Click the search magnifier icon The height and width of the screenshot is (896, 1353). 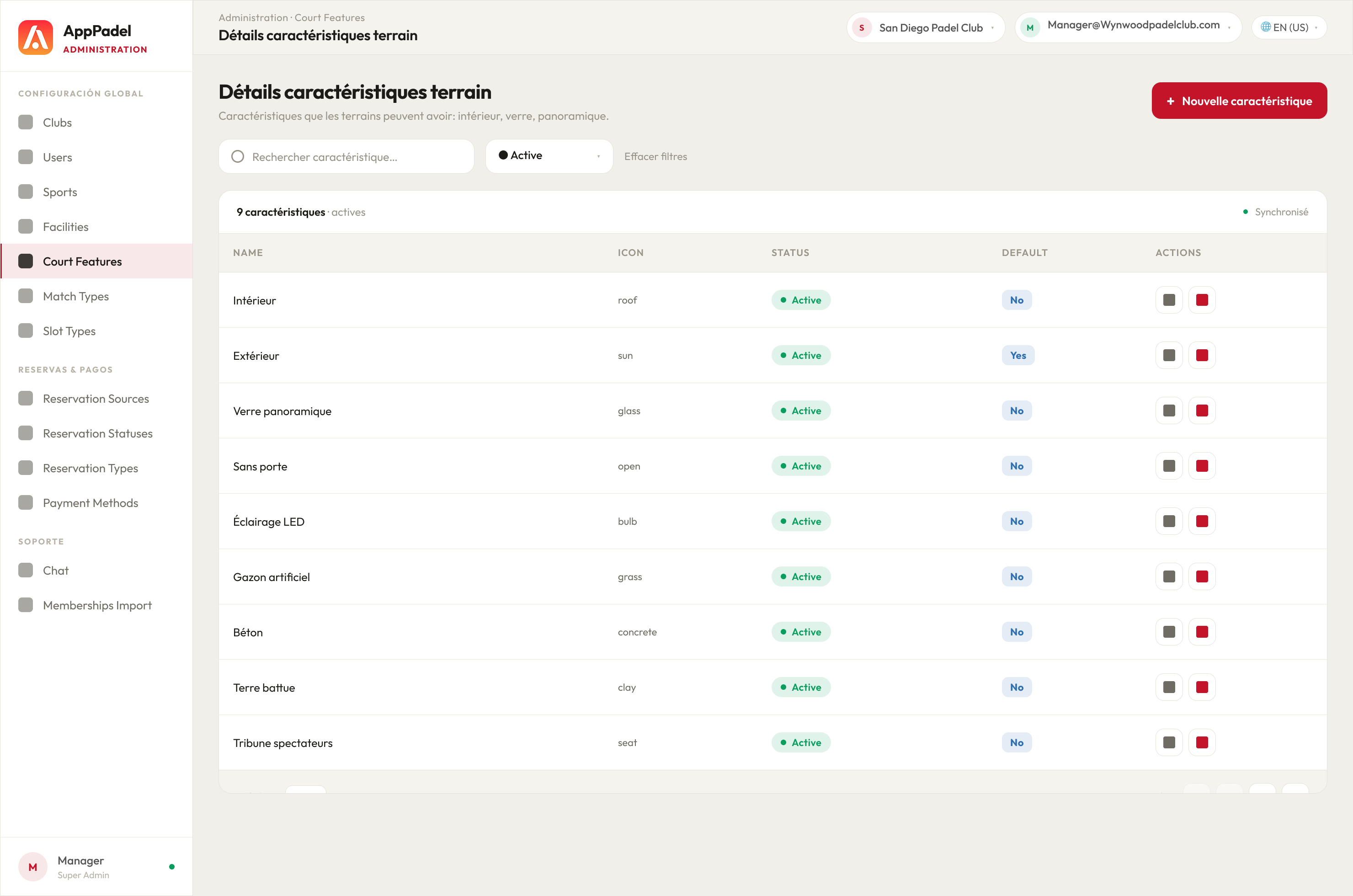coord(238,156)
